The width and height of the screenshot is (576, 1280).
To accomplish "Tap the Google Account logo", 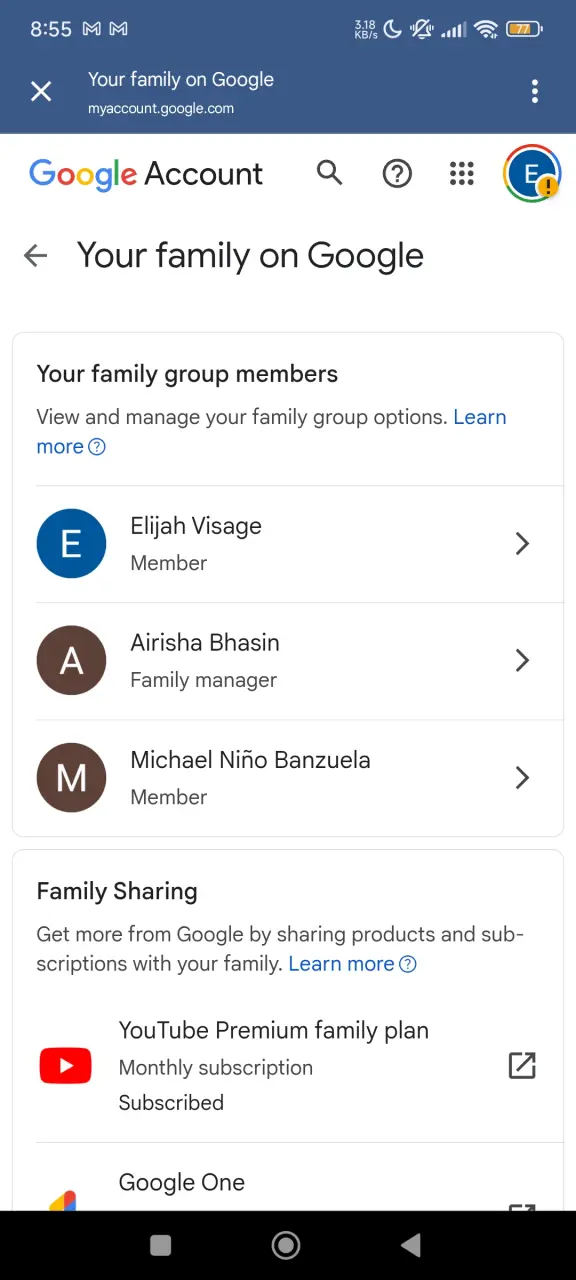I will 146,174.
